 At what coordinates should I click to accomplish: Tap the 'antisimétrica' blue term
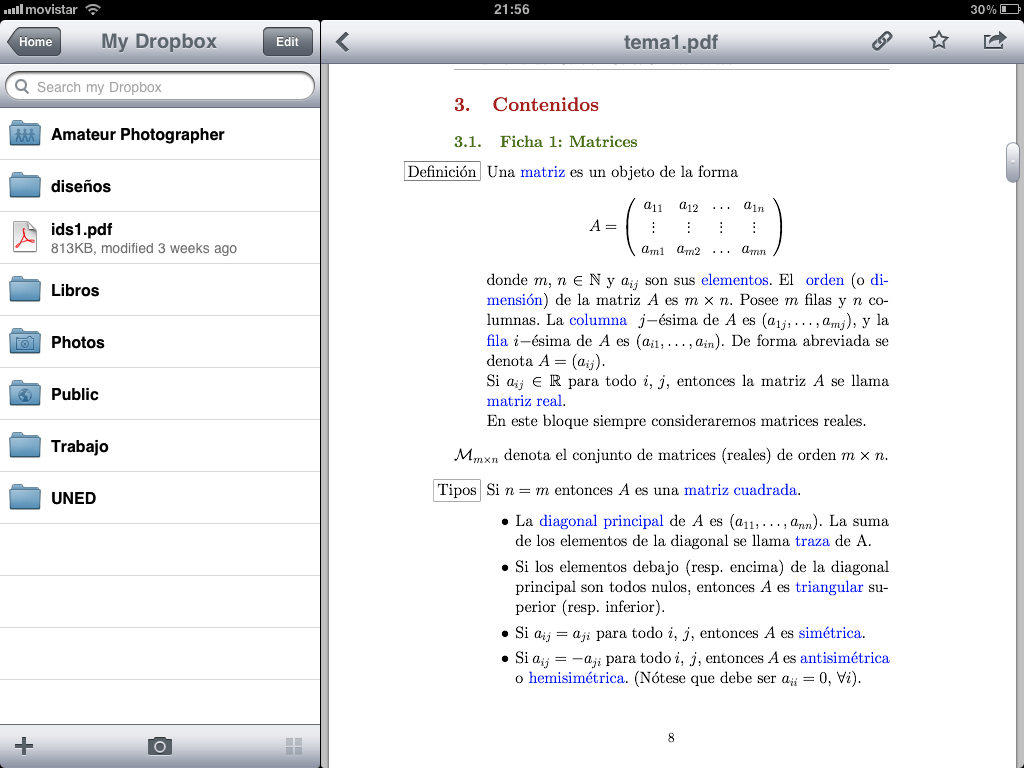[x=845, y=658]
